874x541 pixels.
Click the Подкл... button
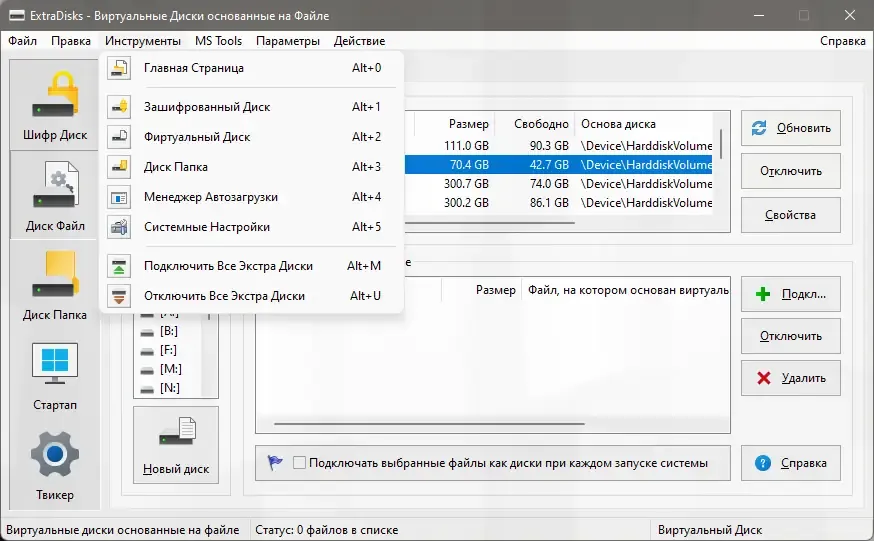tap(790, 294)
